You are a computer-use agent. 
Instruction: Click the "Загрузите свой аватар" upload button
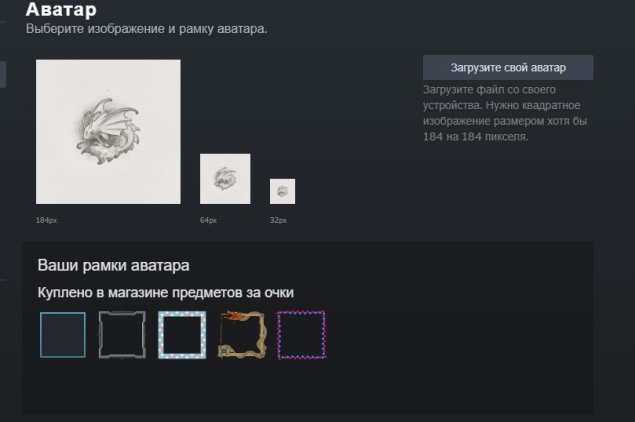508,68
